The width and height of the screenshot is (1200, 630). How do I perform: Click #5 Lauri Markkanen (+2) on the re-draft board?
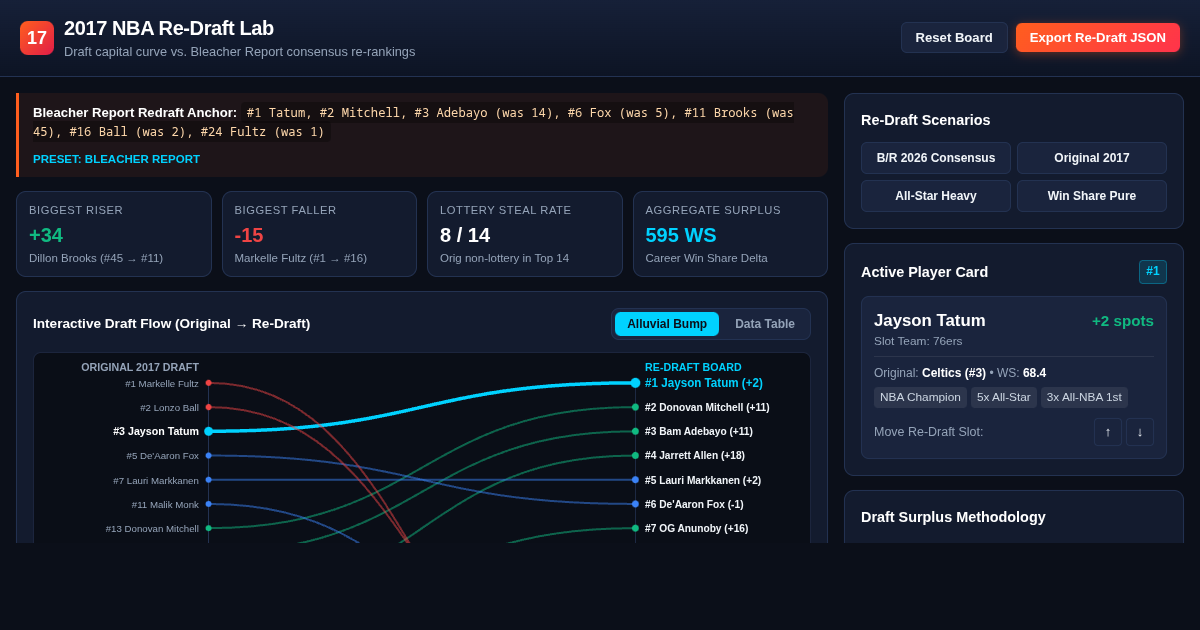click(x=703, y=480)
